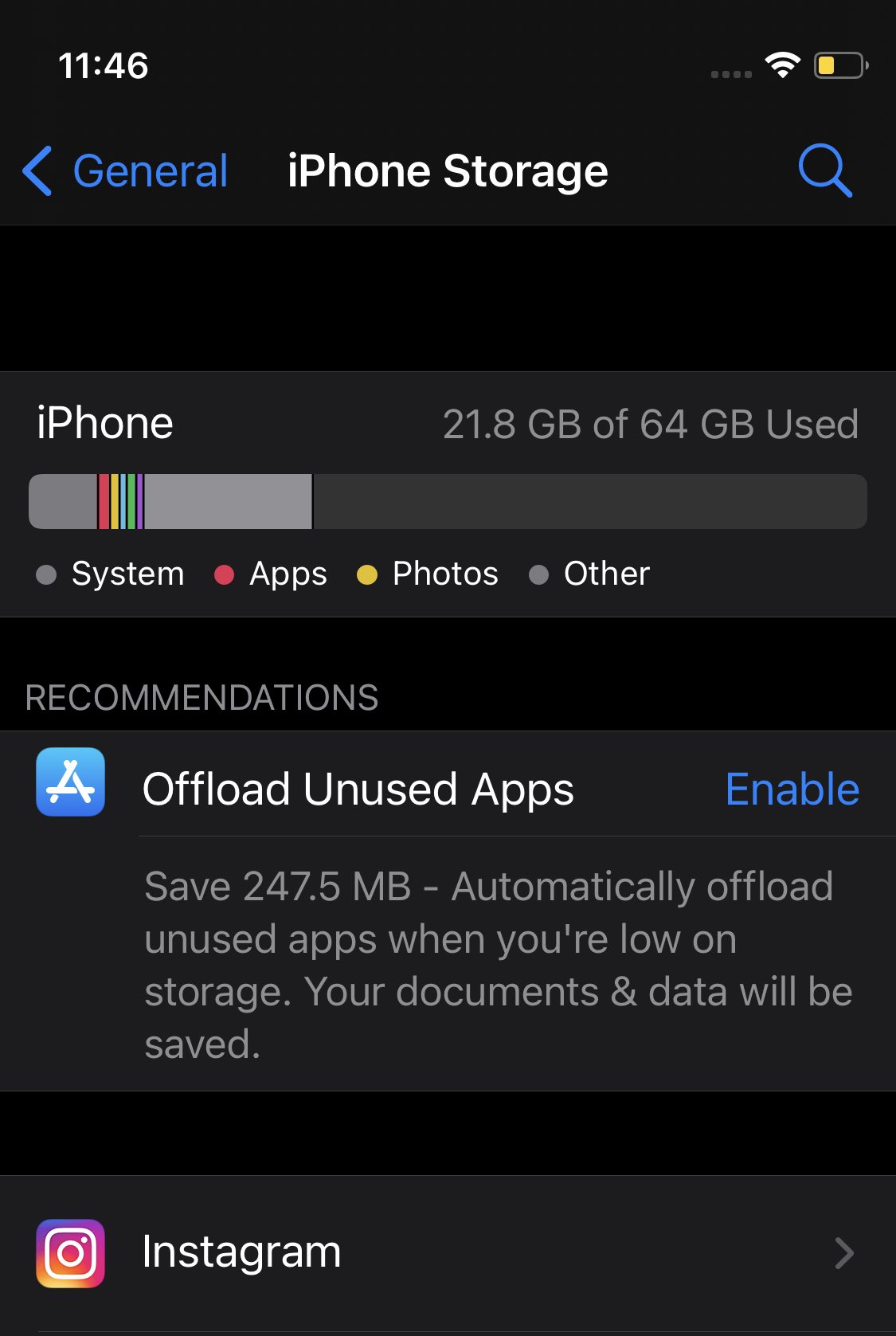The image size is (896, 1336).
Task: Tap the Instagram app icon
Action: click(x=70, y=1252)
